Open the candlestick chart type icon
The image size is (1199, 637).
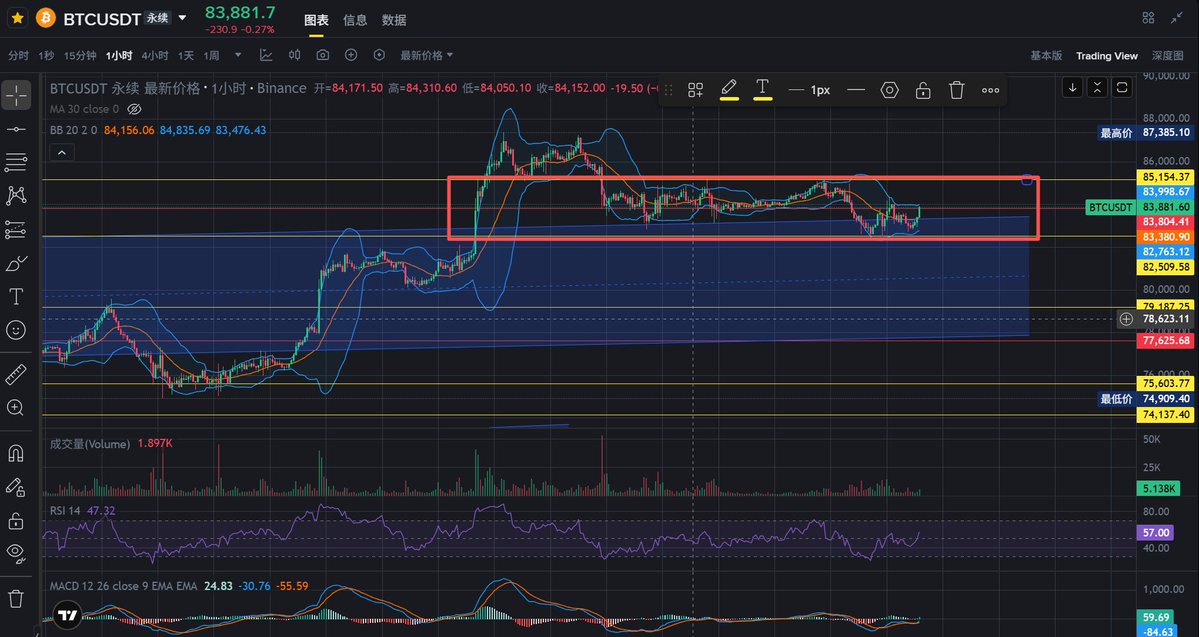[x=294, y=55]
